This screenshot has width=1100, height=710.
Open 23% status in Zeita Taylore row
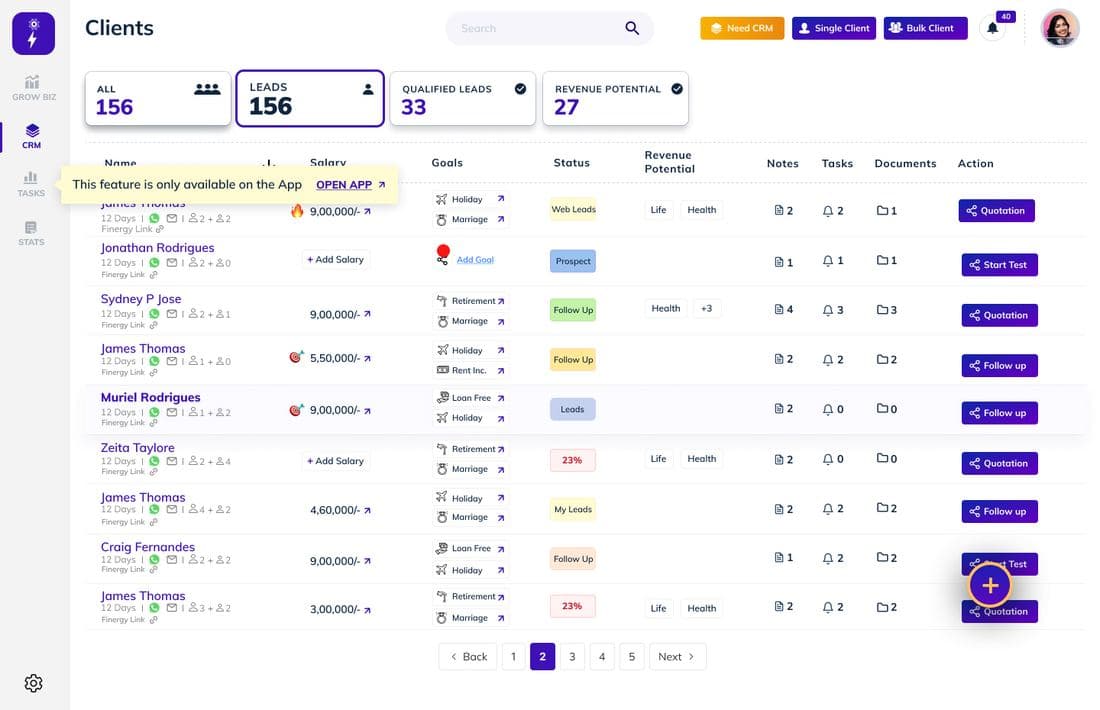pos(572,460)
